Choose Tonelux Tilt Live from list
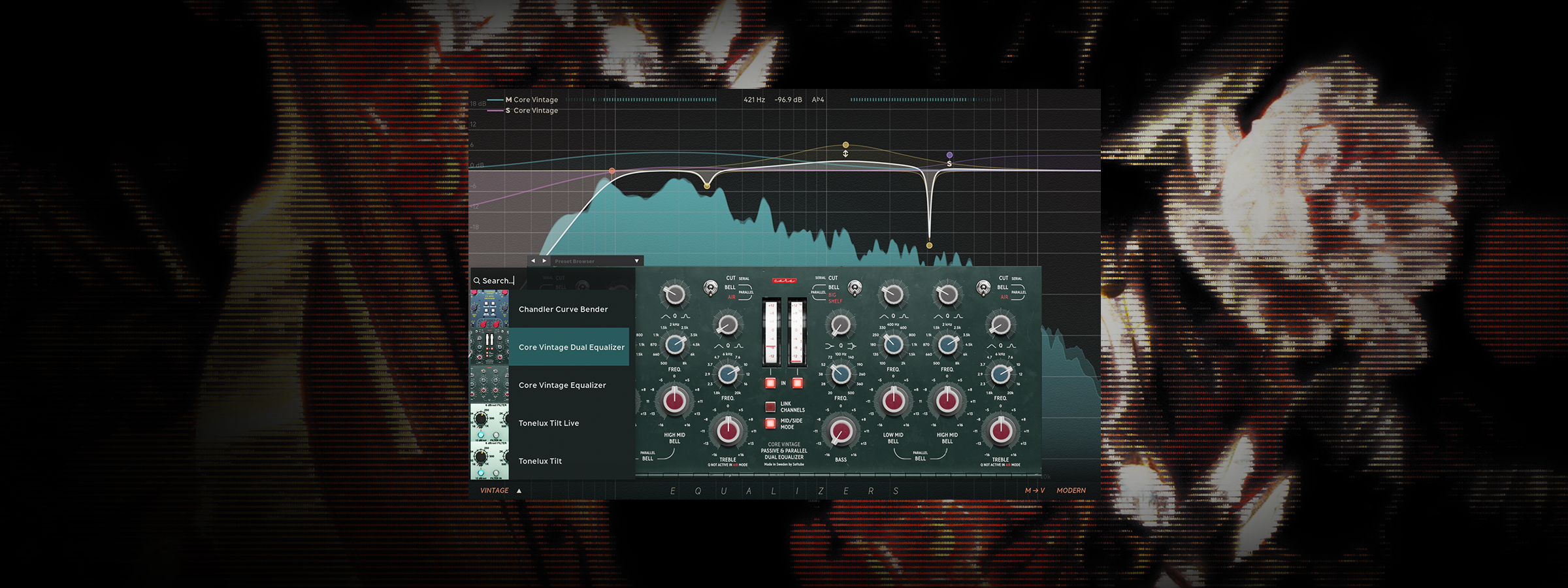The width and height of the screenshot is (1568, 588). point(548,423)
